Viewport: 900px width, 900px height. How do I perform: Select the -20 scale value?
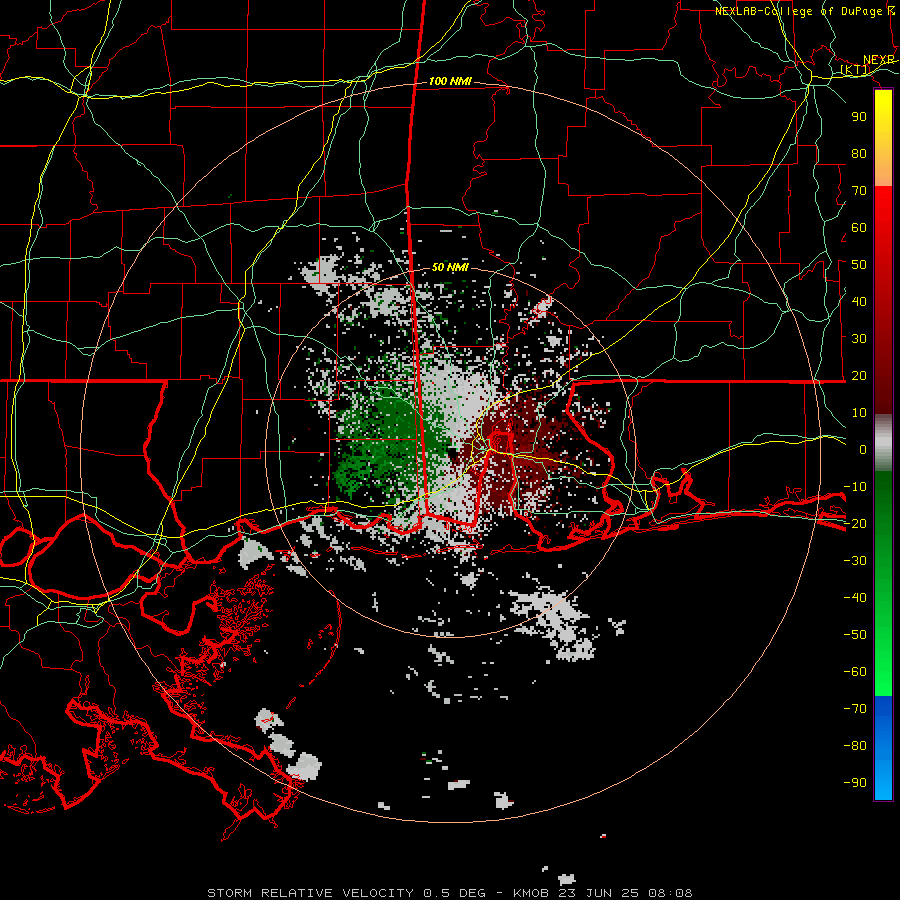pos(855,524)
